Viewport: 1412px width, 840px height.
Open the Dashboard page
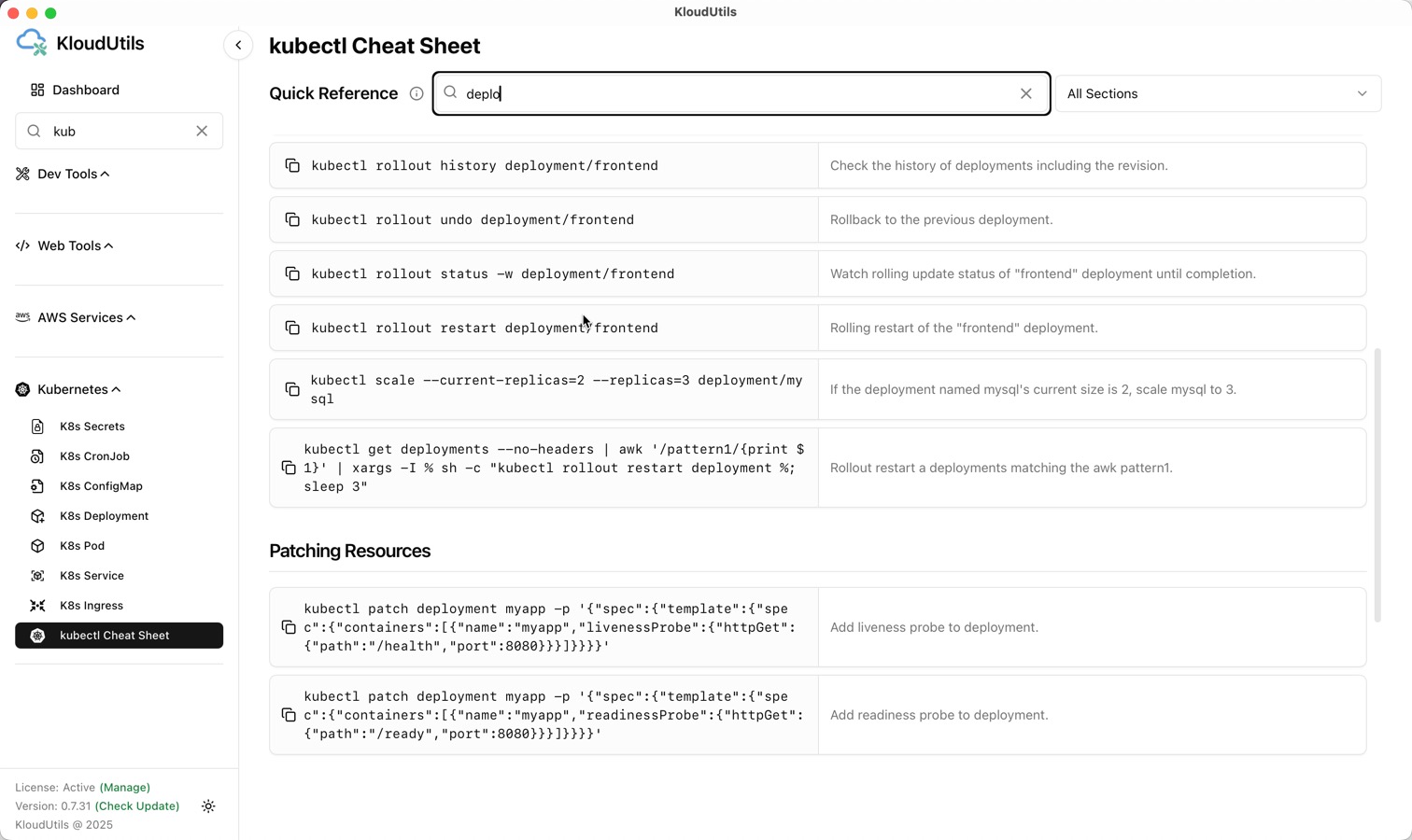click(85, 90)
